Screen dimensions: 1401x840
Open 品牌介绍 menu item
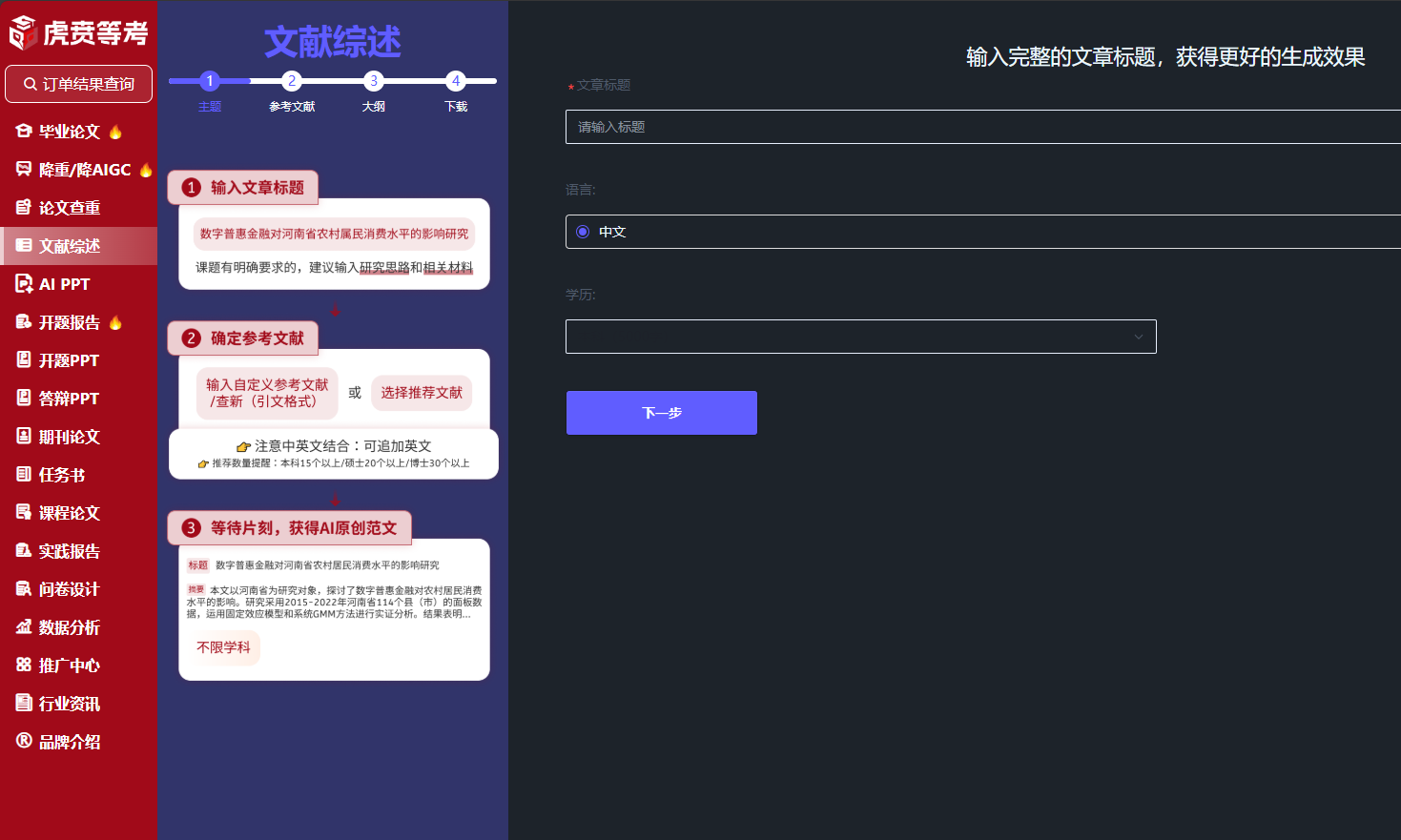tap(79, 742)
